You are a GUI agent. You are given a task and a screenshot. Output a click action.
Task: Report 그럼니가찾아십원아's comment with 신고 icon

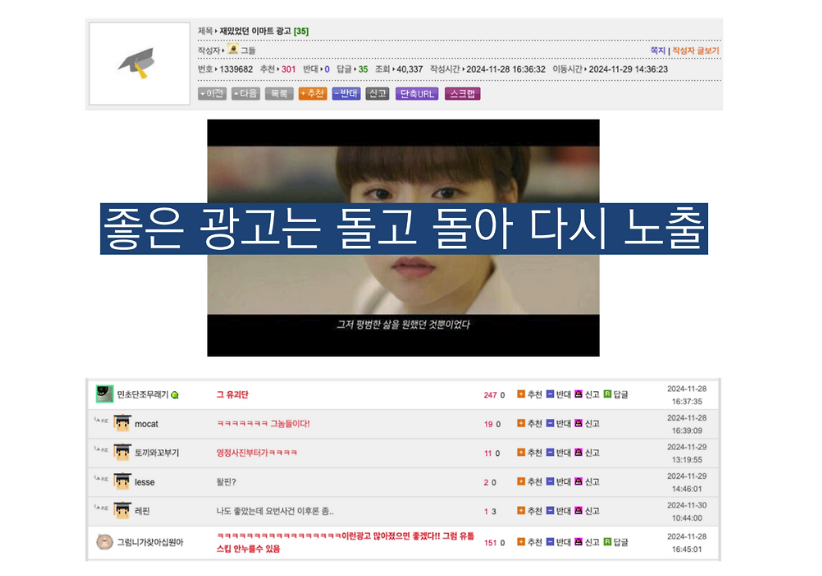[578, 542]
